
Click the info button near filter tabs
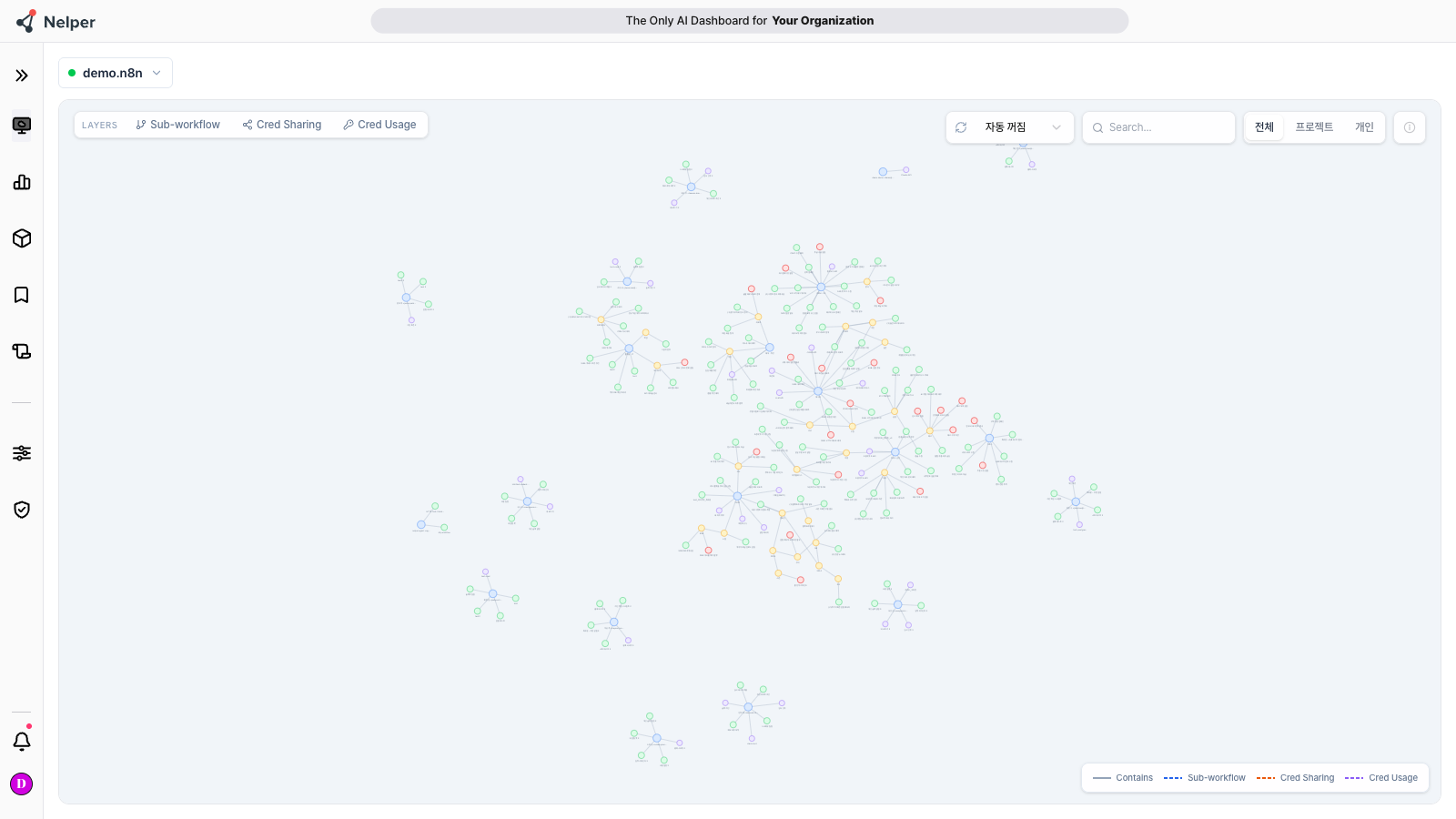[x=1410, y=127]
